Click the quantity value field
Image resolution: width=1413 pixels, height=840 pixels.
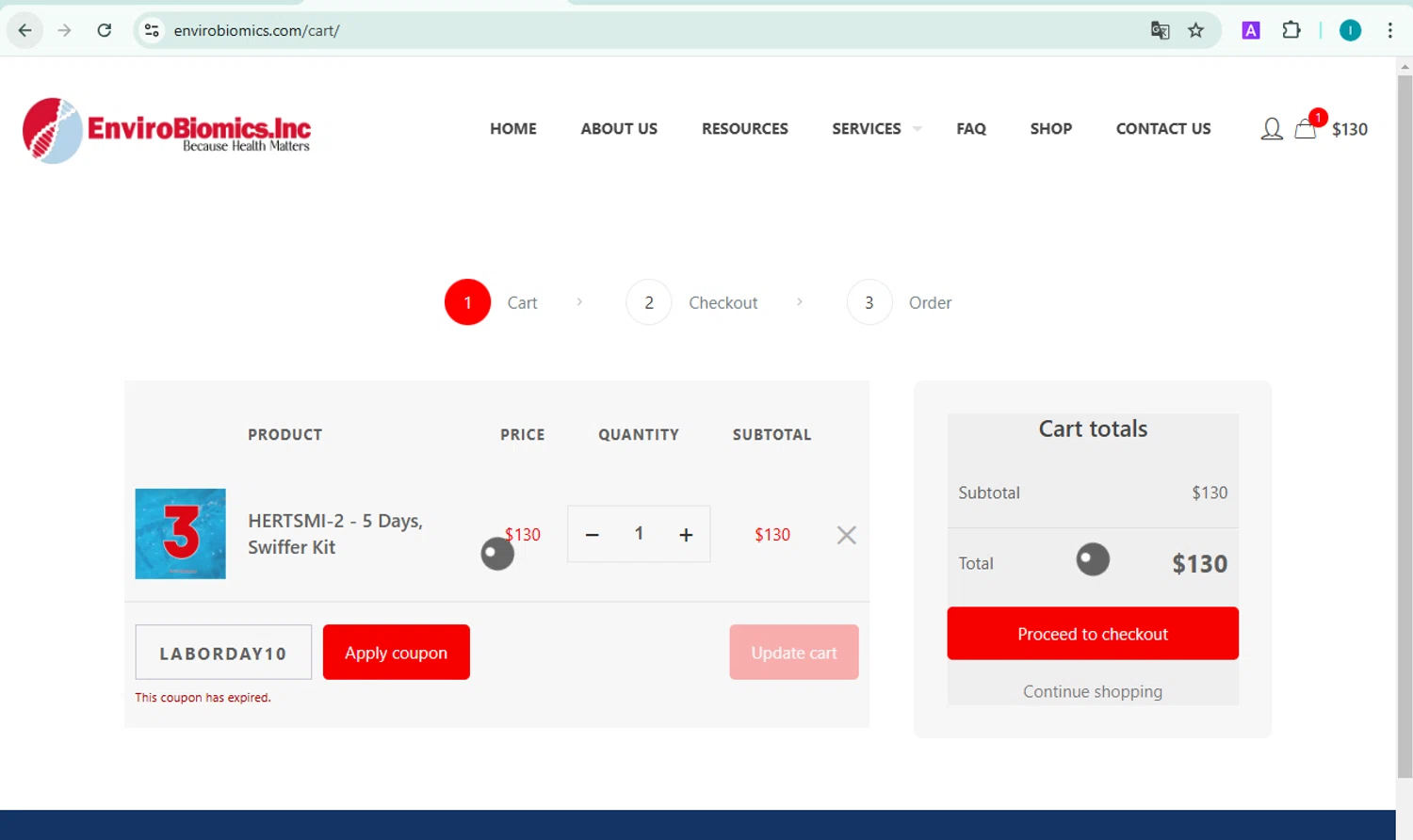pyautogui.click(x=639, y=534)
